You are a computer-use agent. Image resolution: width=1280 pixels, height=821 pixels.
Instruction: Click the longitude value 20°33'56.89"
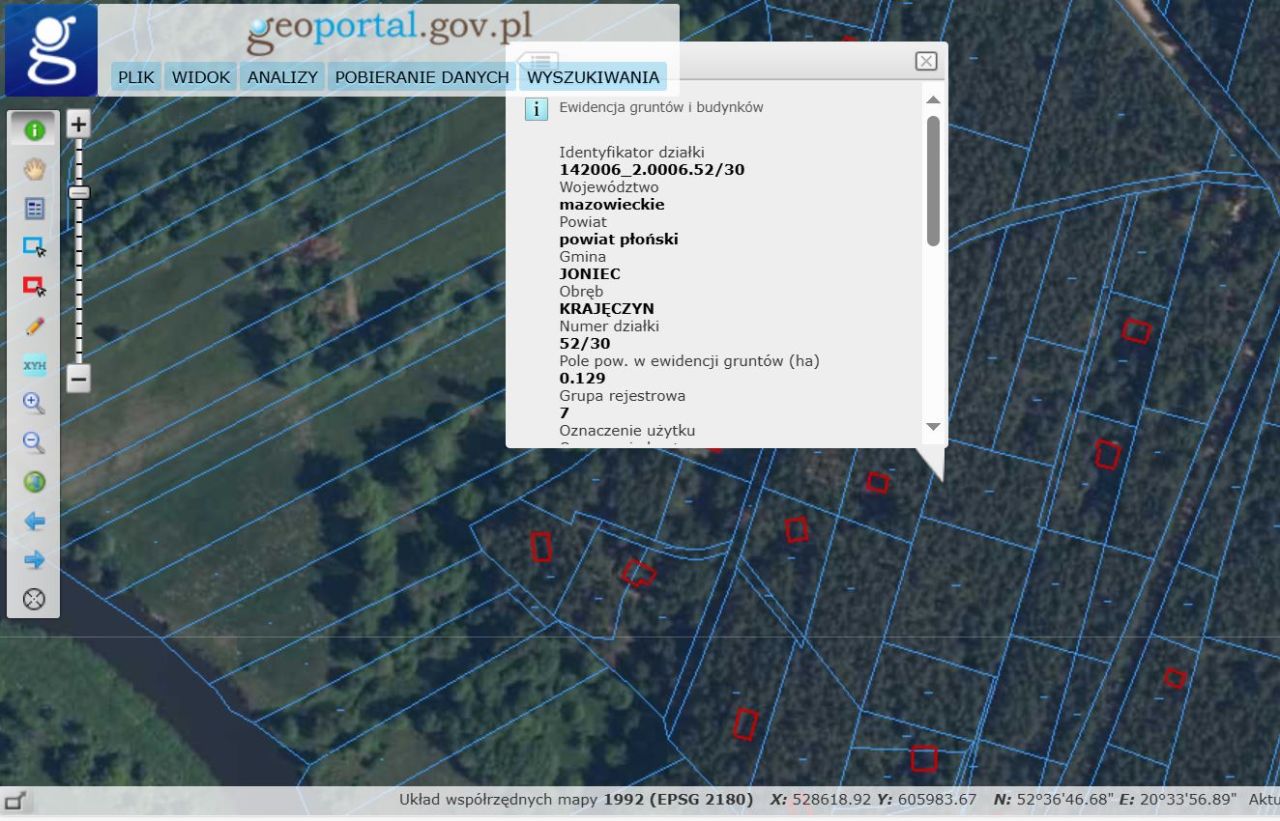1188,799
